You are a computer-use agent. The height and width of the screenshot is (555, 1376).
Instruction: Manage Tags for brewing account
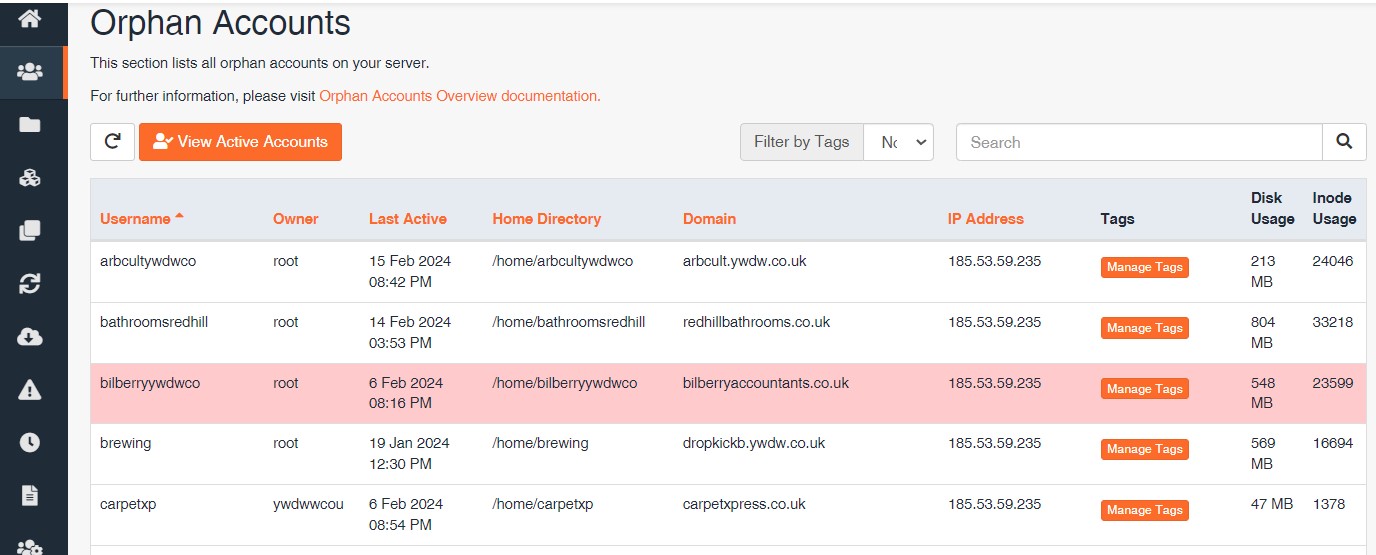[1144, 449]
